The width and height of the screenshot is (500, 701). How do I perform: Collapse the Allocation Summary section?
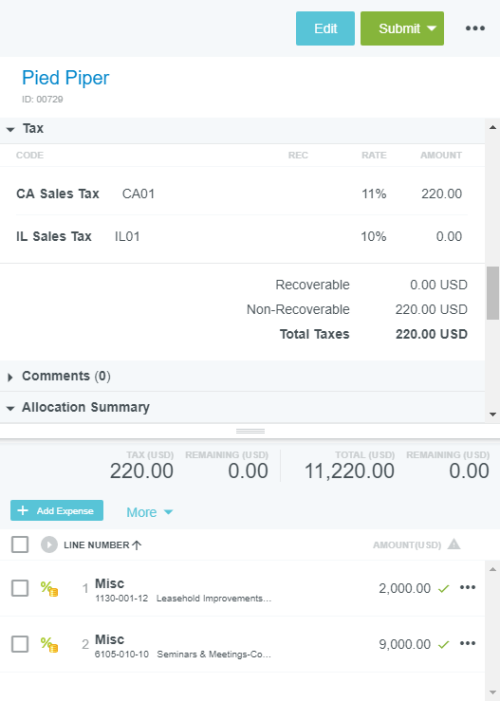(11, 408)
